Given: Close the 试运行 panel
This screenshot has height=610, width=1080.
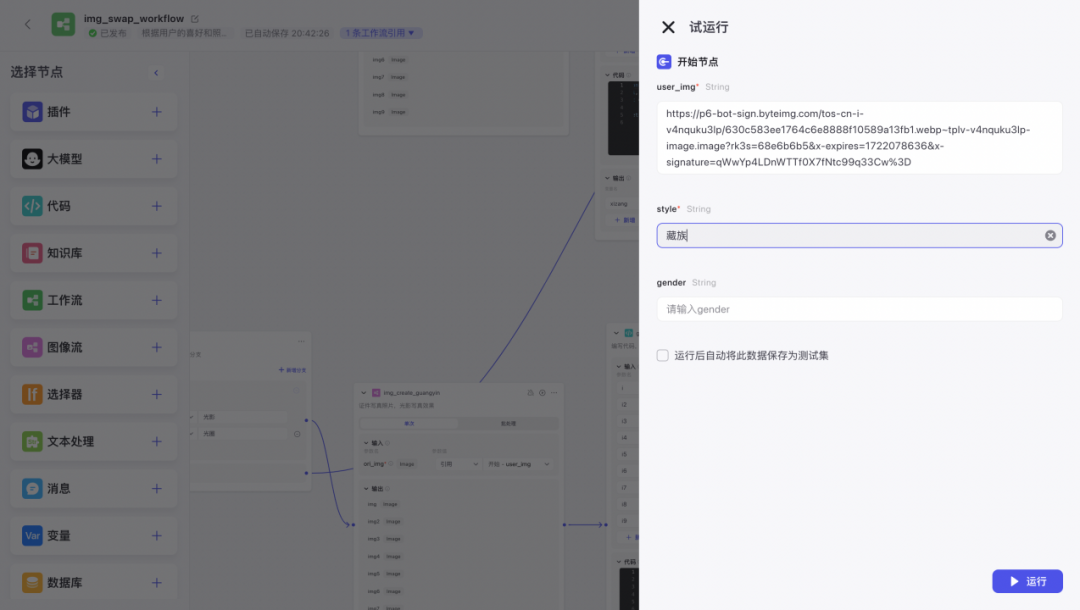Looking at the screenshot, I should pyautogui.click(x=667, y=27).
